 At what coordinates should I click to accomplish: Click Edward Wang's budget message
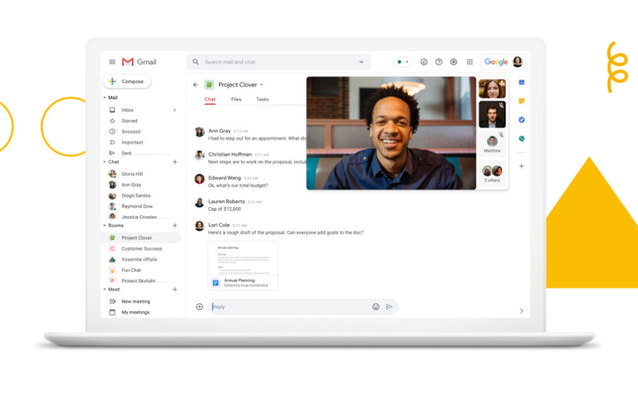click(238, 186)
